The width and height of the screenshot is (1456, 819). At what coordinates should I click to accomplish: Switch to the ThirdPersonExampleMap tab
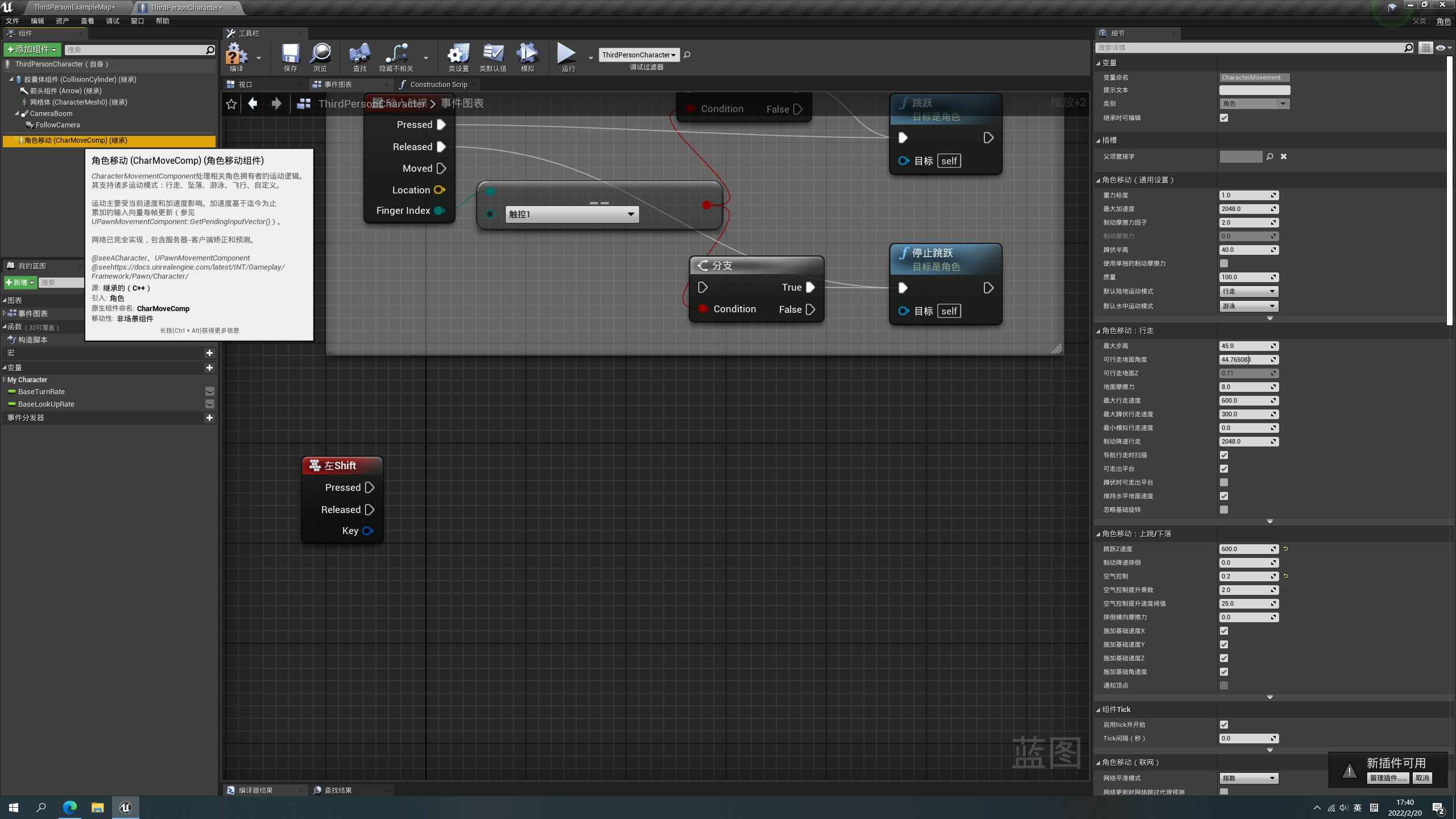pyautogui.click(x=75, y=7)
